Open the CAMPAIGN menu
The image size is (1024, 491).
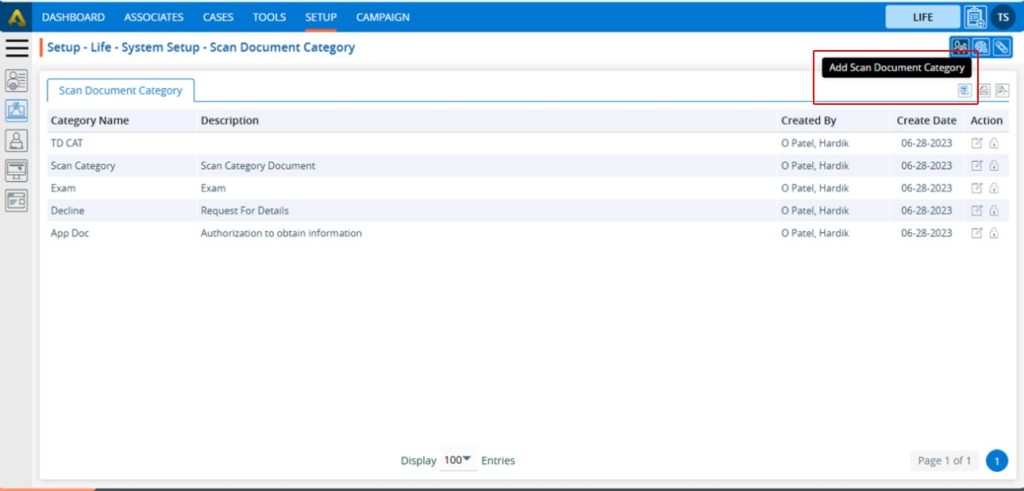pyautogui.click(x=383, y=17)
